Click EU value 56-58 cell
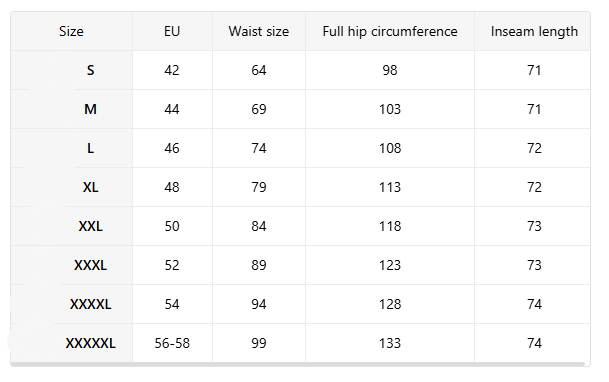This screenshot has height=382, width=609. click(x=172, y=344)
